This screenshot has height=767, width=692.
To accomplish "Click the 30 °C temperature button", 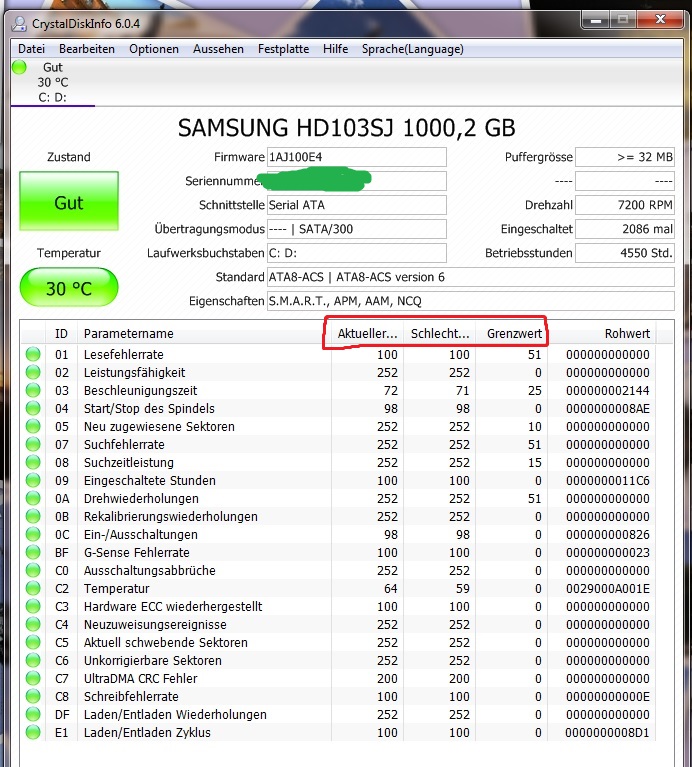I will [69, 288].
